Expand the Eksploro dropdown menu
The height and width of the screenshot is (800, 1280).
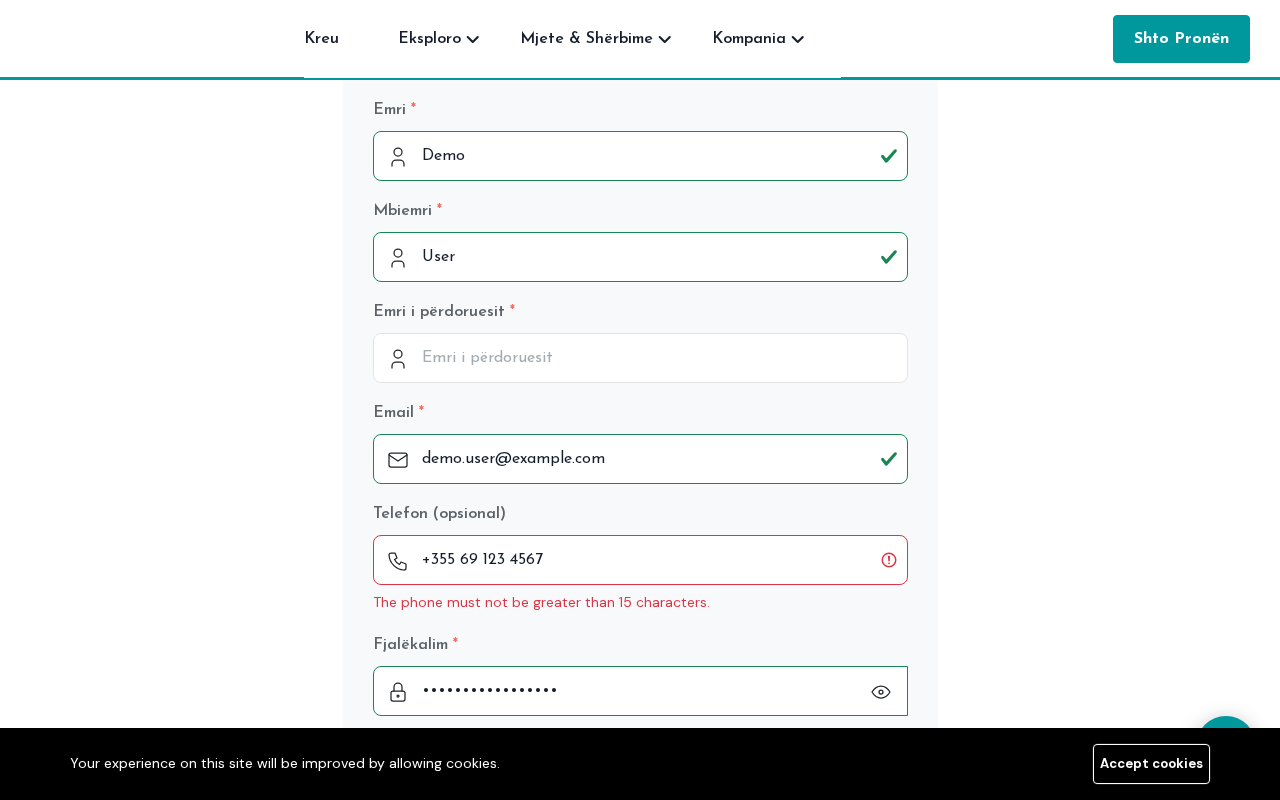[x=438, y=39]
